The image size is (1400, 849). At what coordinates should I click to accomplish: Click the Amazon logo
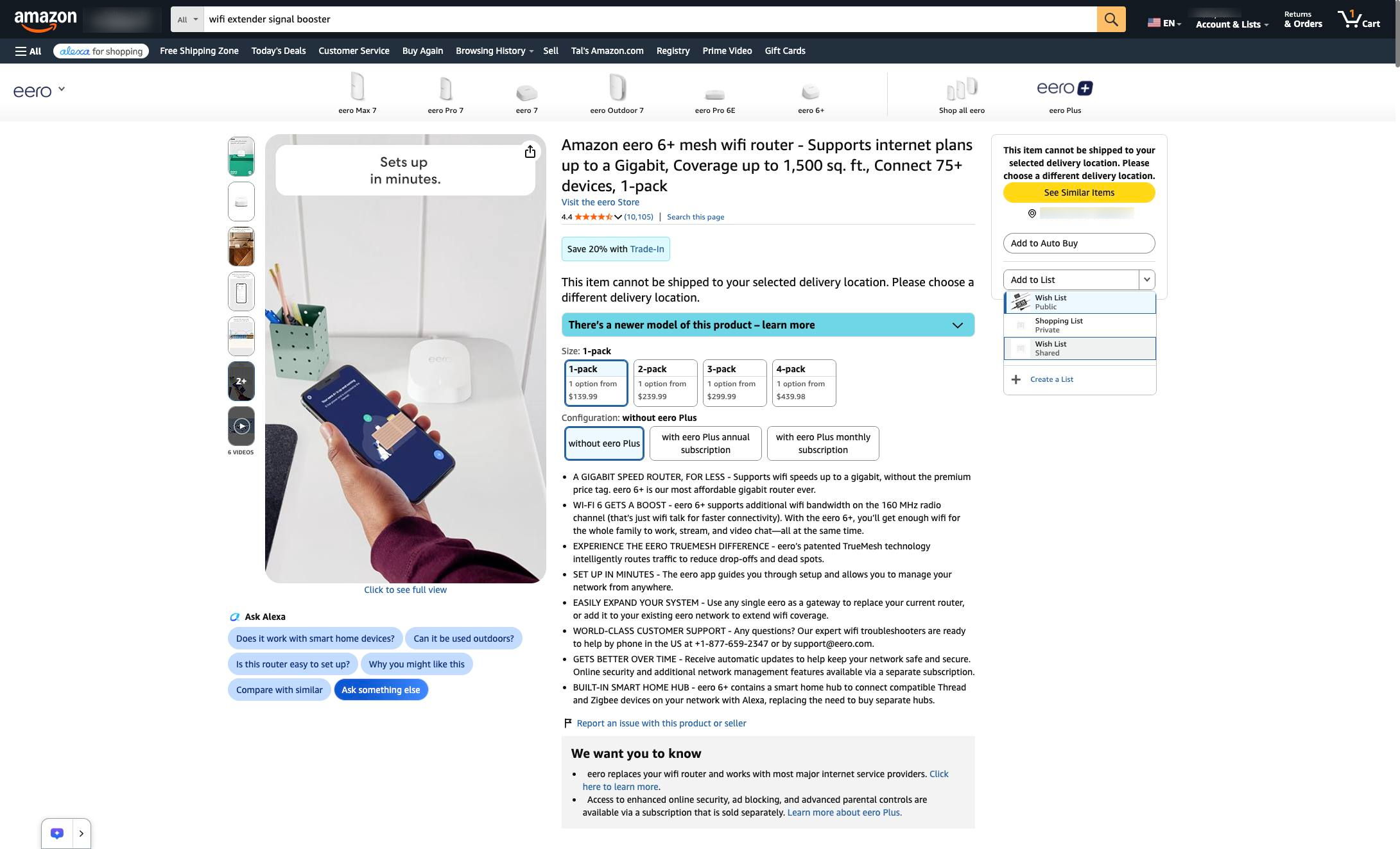click(45, 20)
